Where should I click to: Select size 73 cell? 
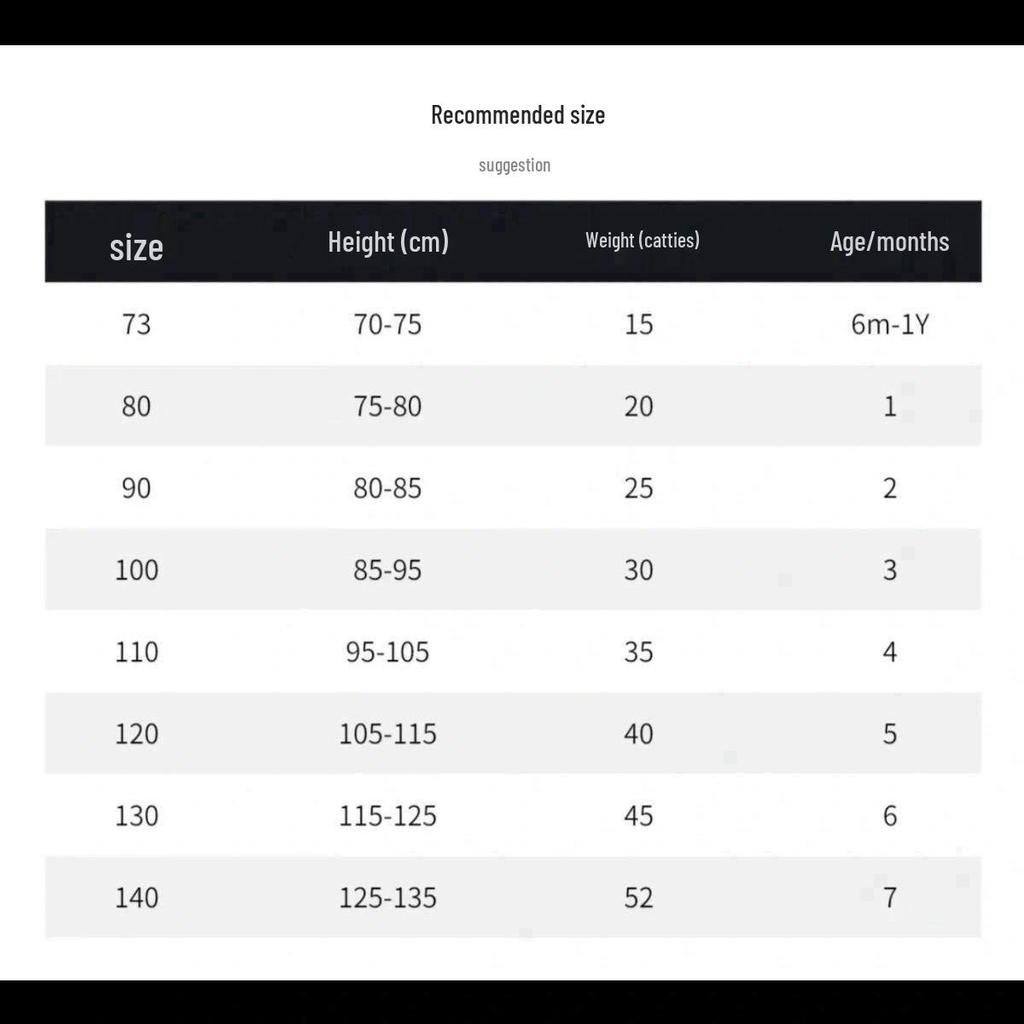[136, 324]
